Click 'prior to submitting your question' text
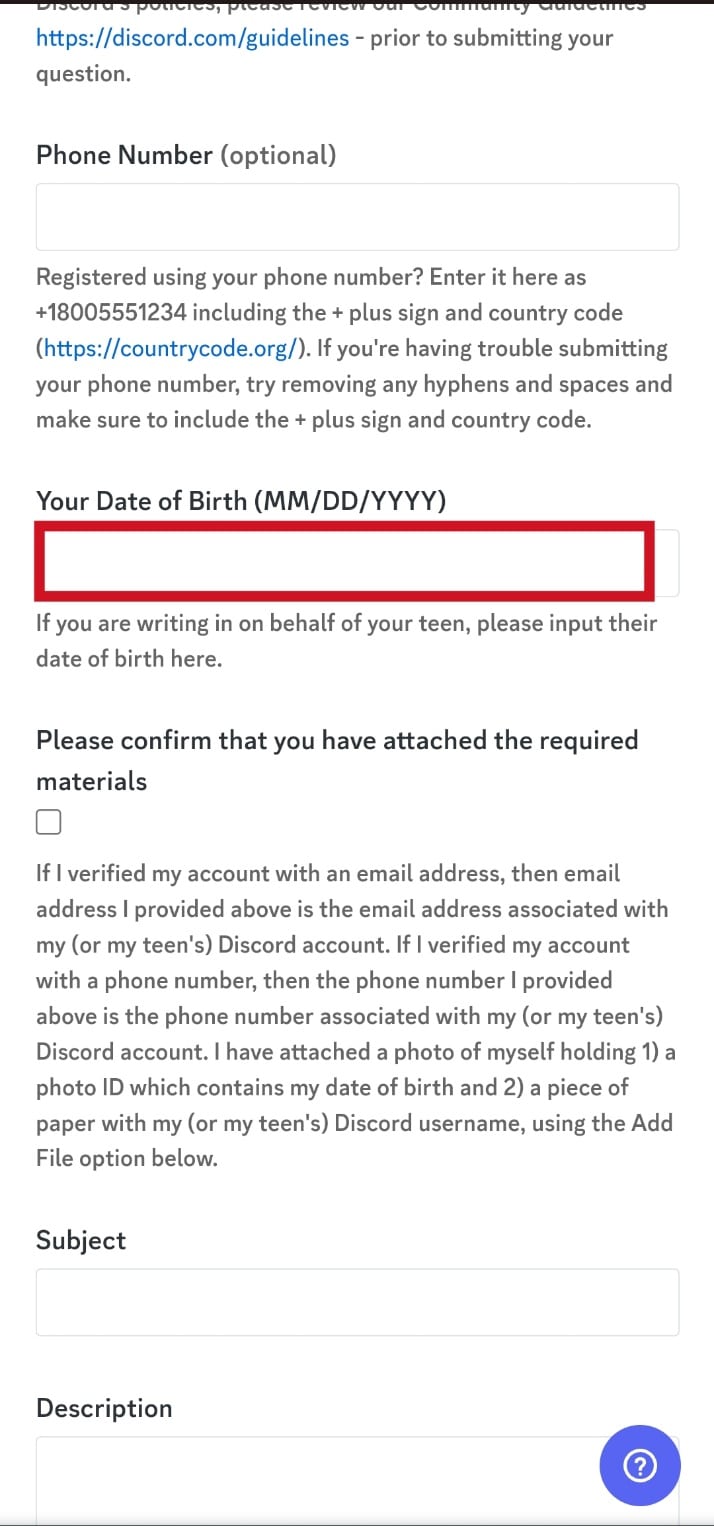Viewport: 714px width, 1526px height. pos(490,38)
